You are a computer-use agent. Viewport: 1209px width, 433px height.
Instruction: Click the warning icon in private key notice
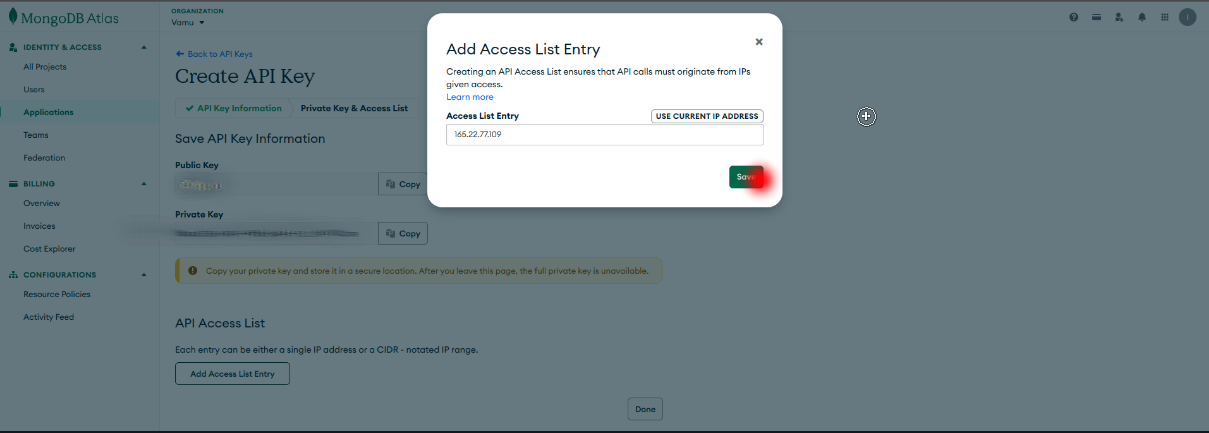(x=192, y=270)
